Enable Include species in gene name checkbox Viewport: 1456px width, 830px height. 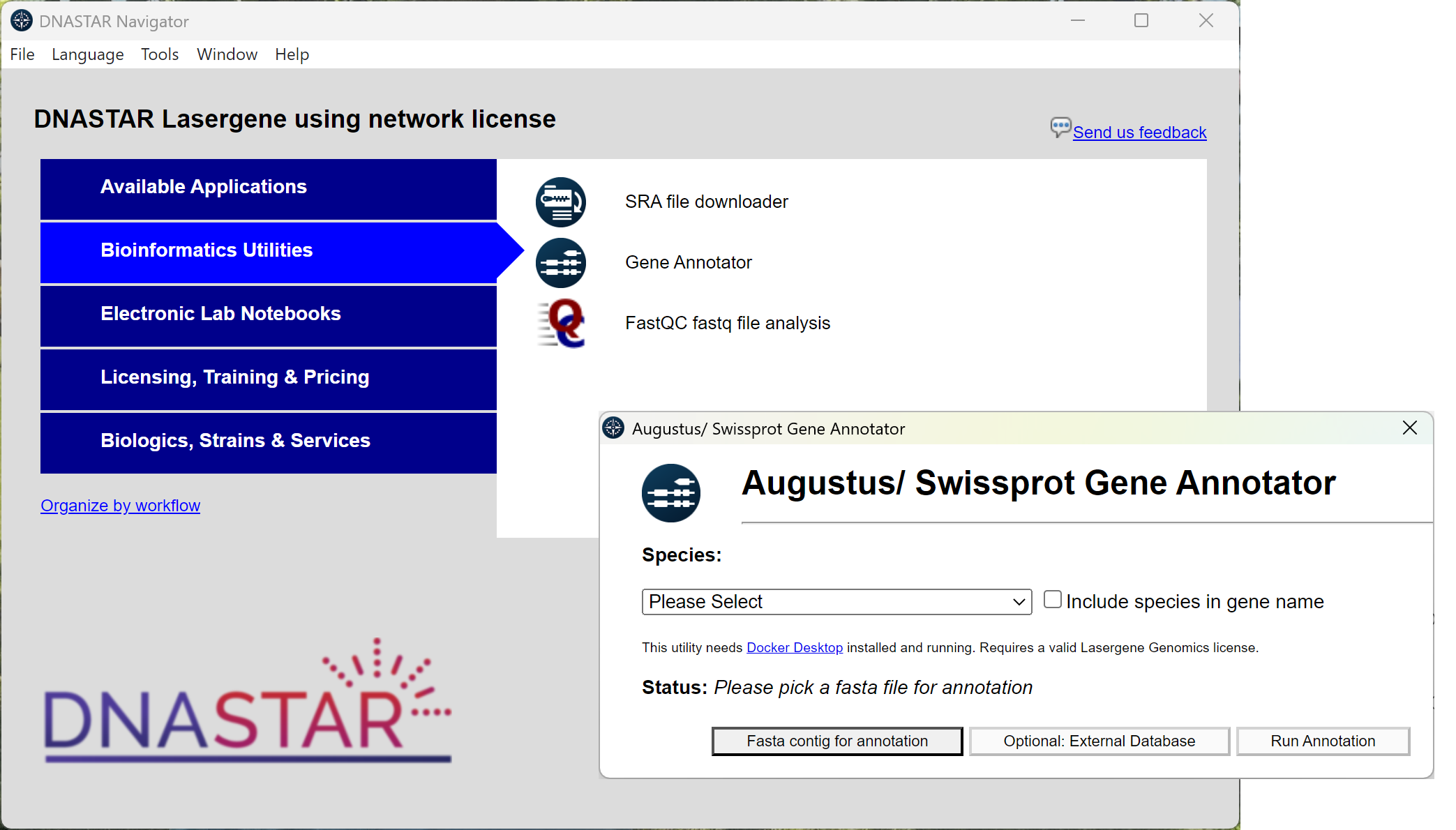(x=1052, y=600)
